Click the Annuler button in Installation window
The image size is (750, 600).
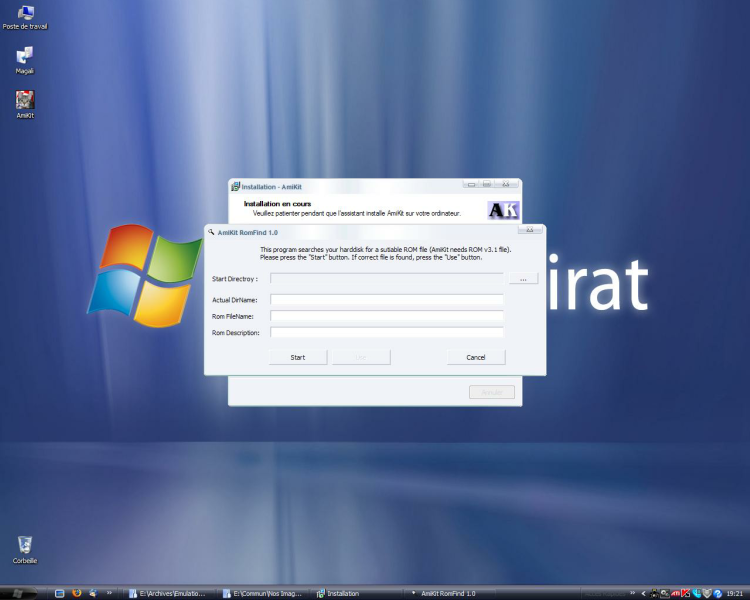tap(492, 392)
